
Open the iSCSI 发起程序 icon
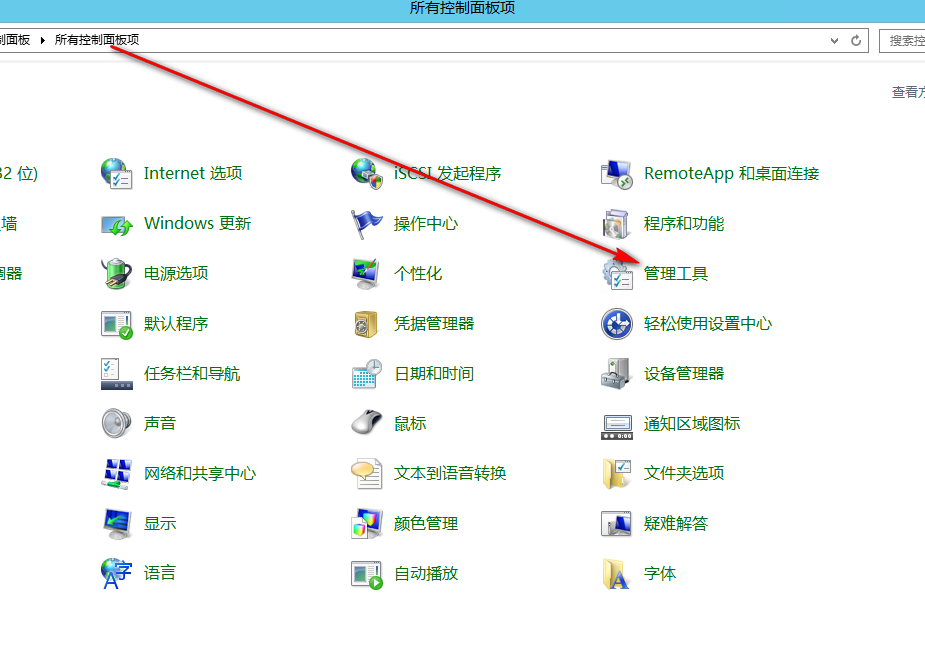point(367,173)
